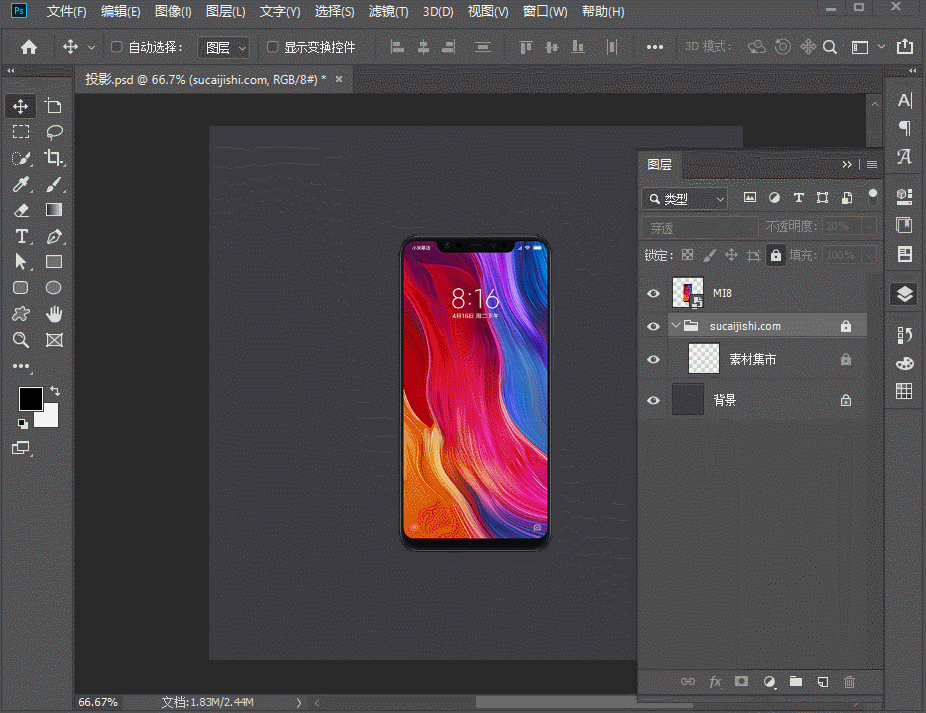Open the Search magnifier in options bar
926x713 pixels.
pyautogui.click(x=830, y=47)
